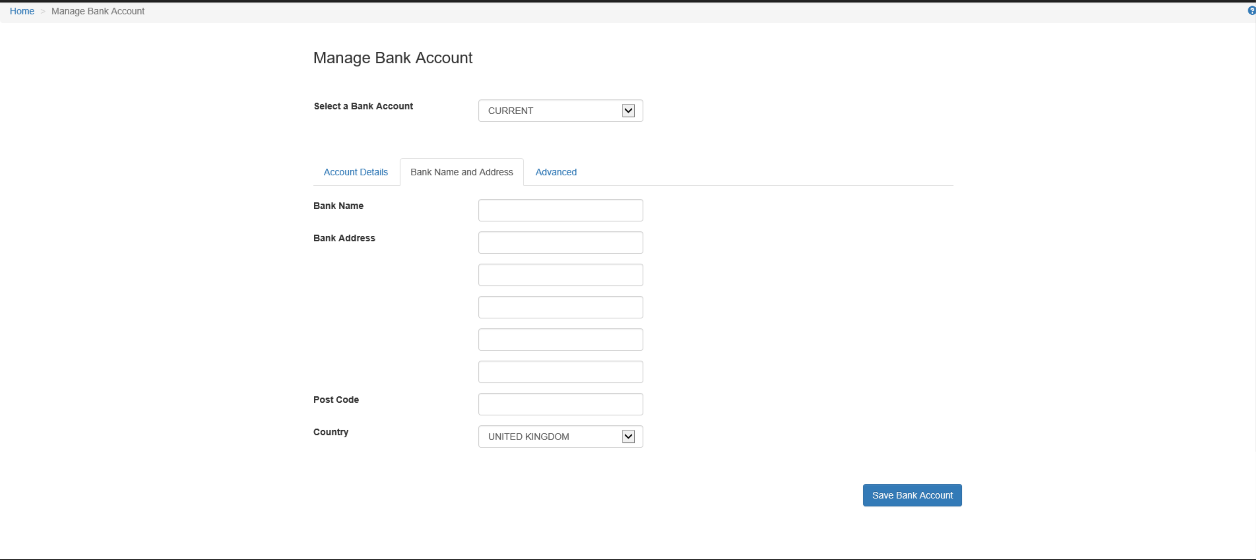
Task: Click the Save Bank Account button
Action: click(912, 495)
